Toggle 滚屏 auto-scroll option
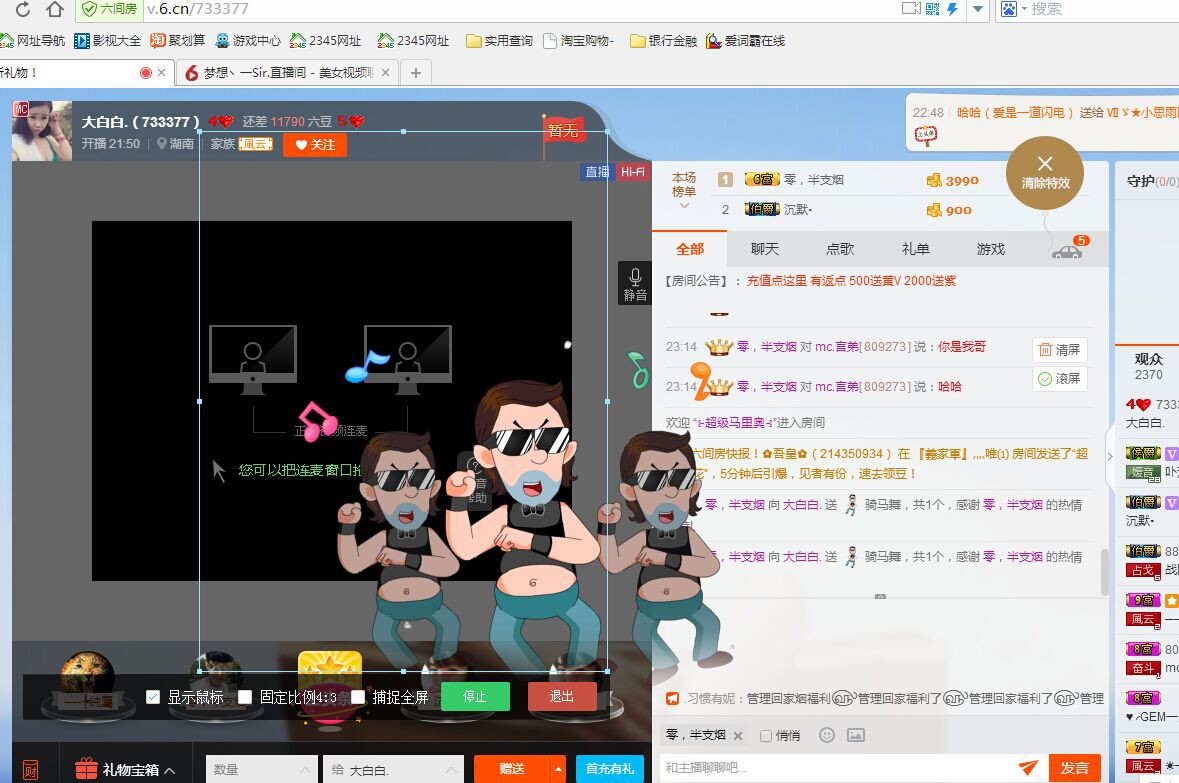Viewport: 1179px width, 783px height. [x=1059, y=378]
